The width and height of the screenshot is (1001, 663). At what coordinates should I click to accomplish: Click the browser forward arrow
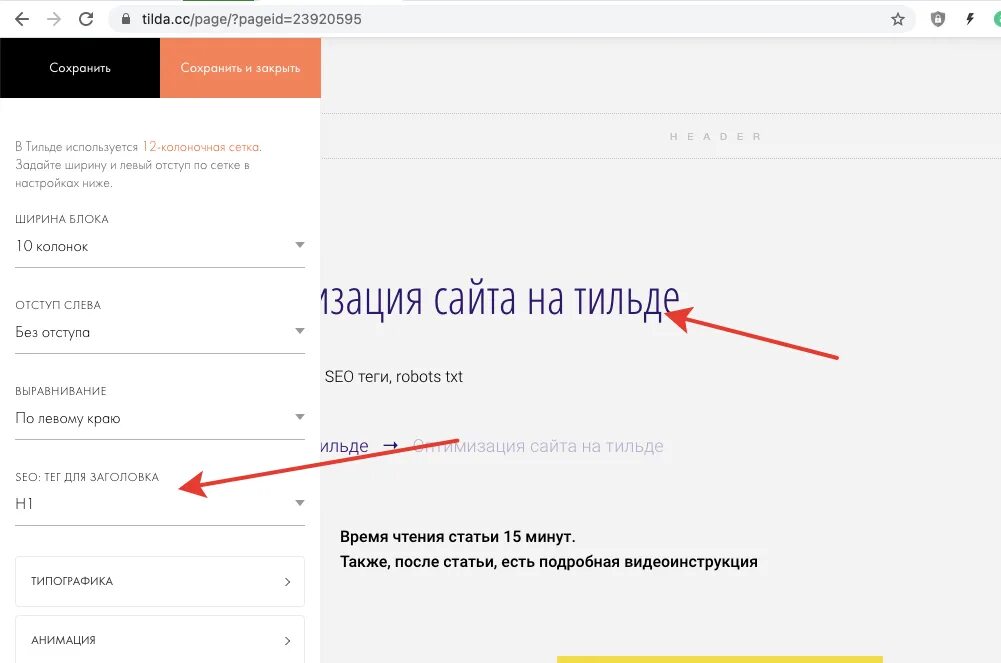(54, 19)
